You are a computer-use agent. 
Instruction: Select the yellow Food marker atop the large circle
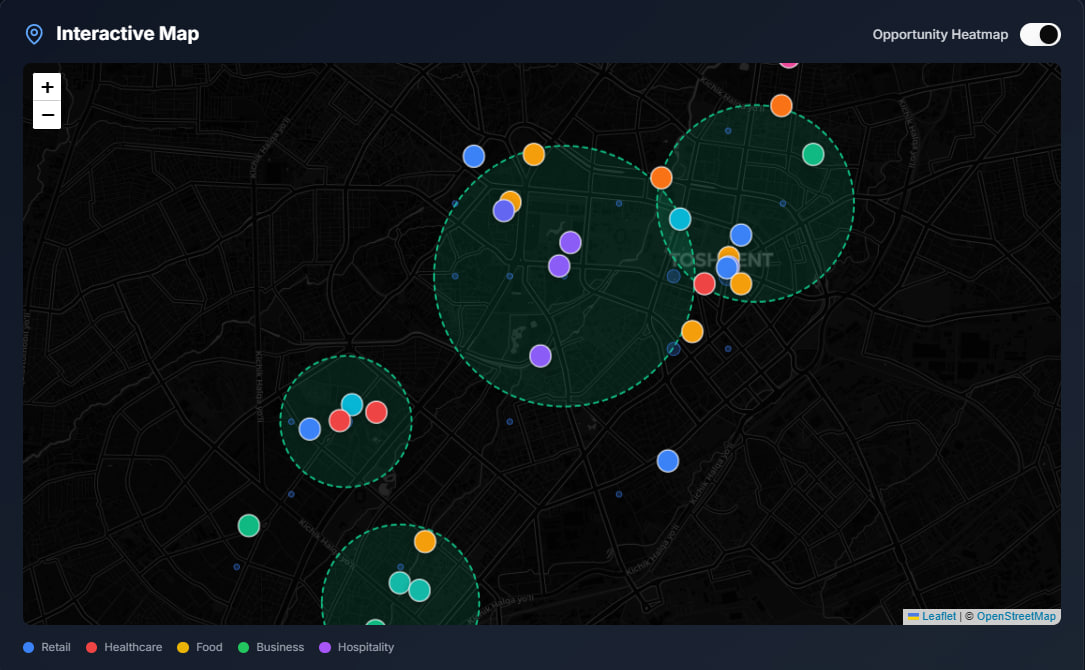tap(534, 154)
